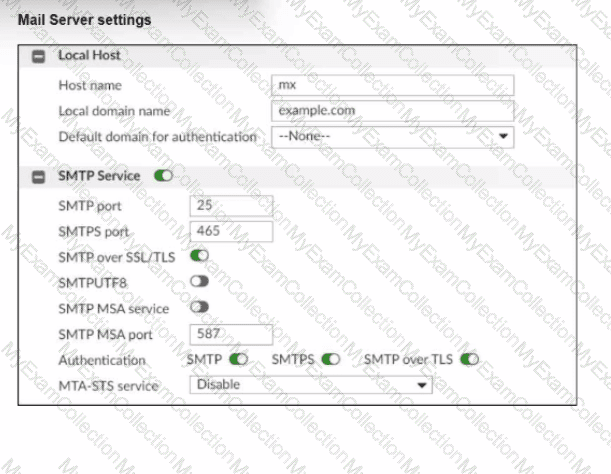Select the SMTP port field showing 25
The height and width of the screenshot is (474, 611).
point(231,205)
